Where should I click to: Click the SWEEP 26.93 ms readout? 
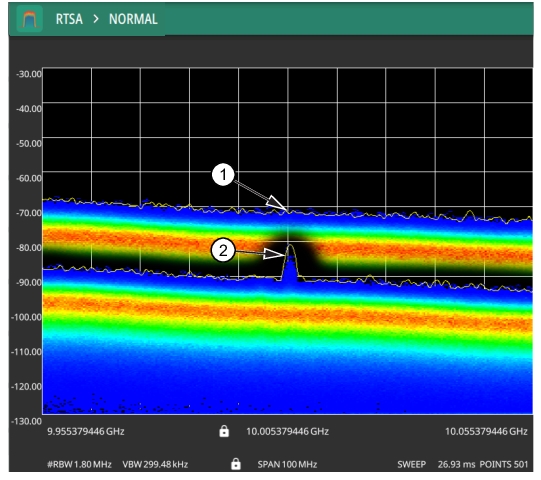[x=436, y=464]
